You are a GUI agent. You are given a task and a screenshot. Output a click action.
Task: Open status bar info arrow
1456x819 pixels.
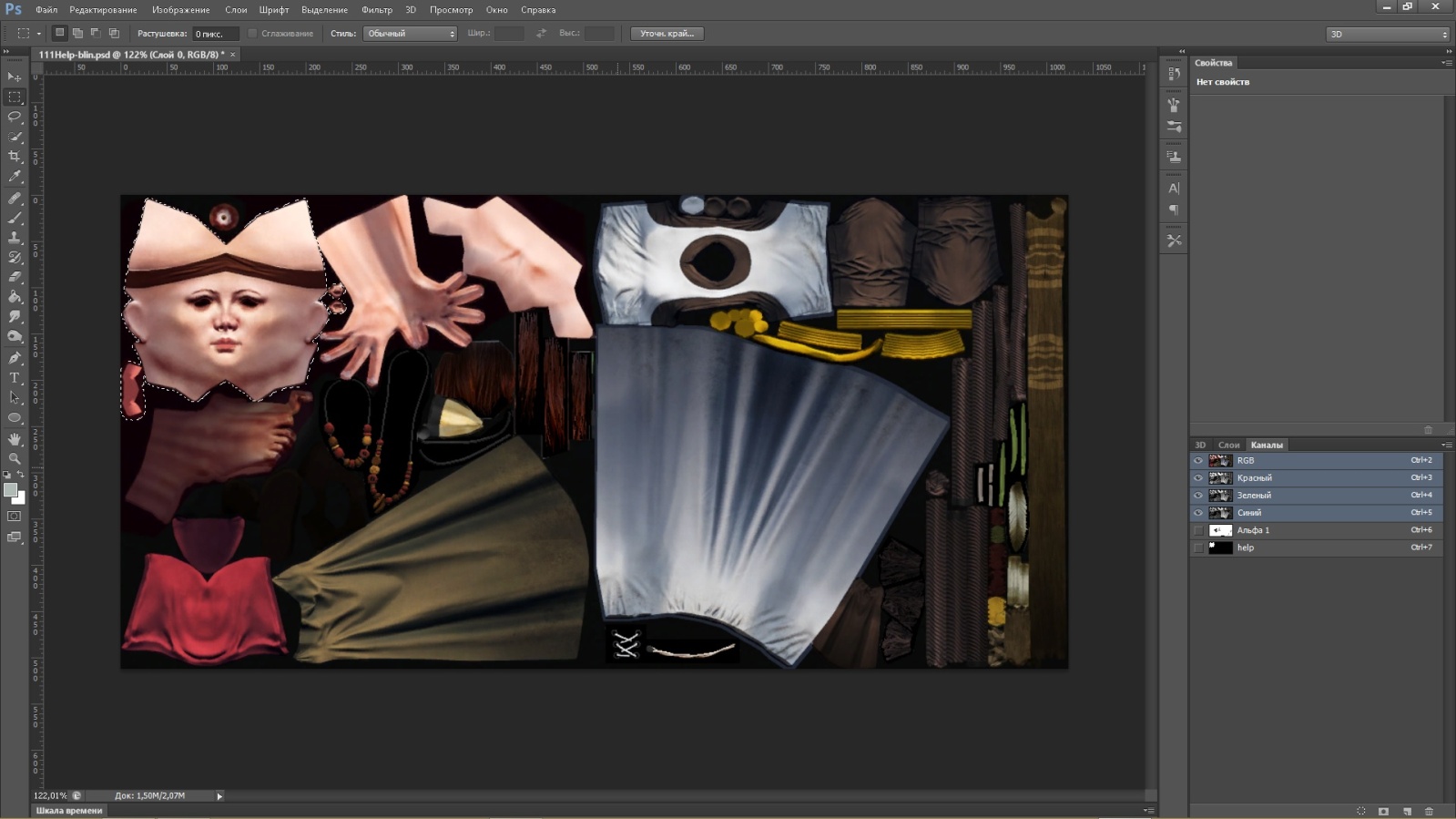click(219, 796)
